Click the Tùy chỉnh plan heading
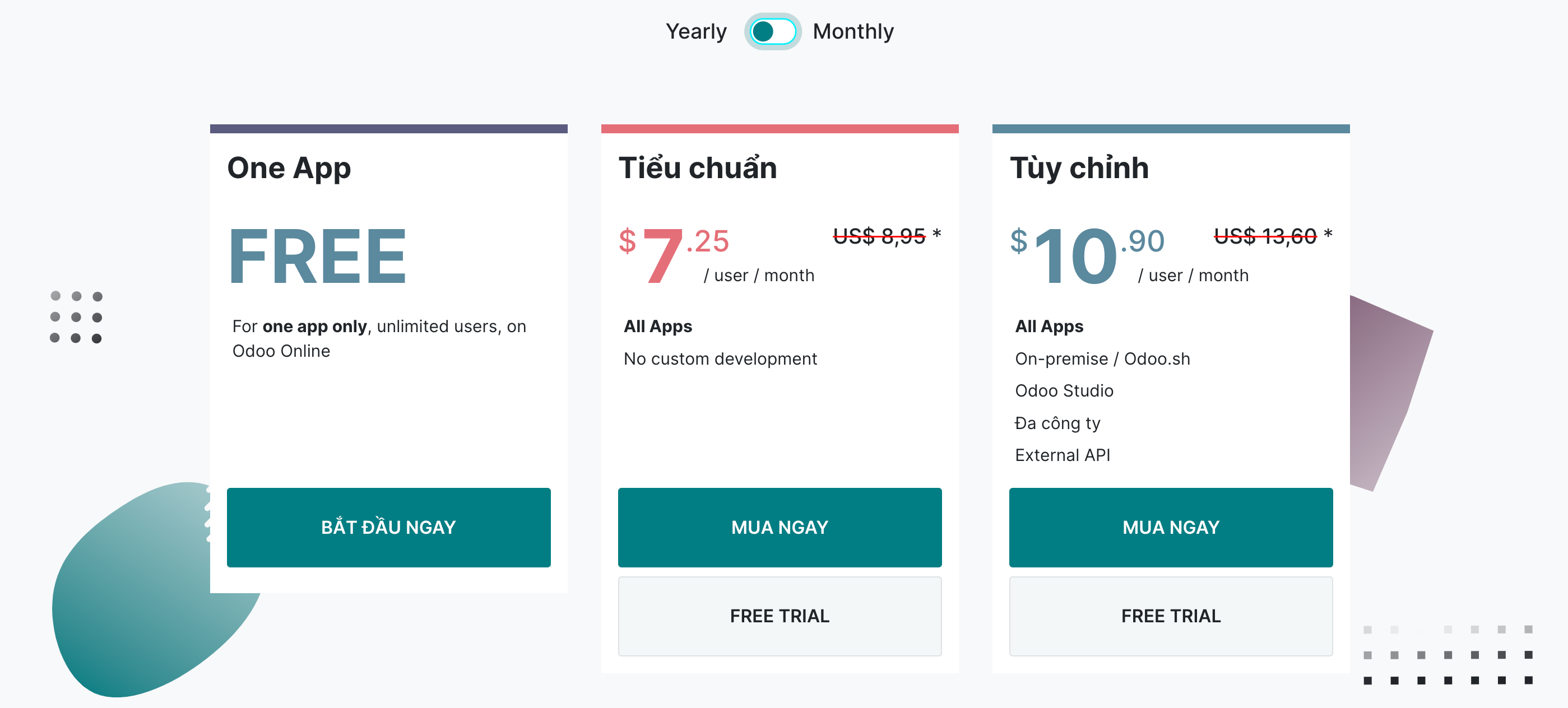This screenshot has height=708, width=1568. [x=1079, y=168]
